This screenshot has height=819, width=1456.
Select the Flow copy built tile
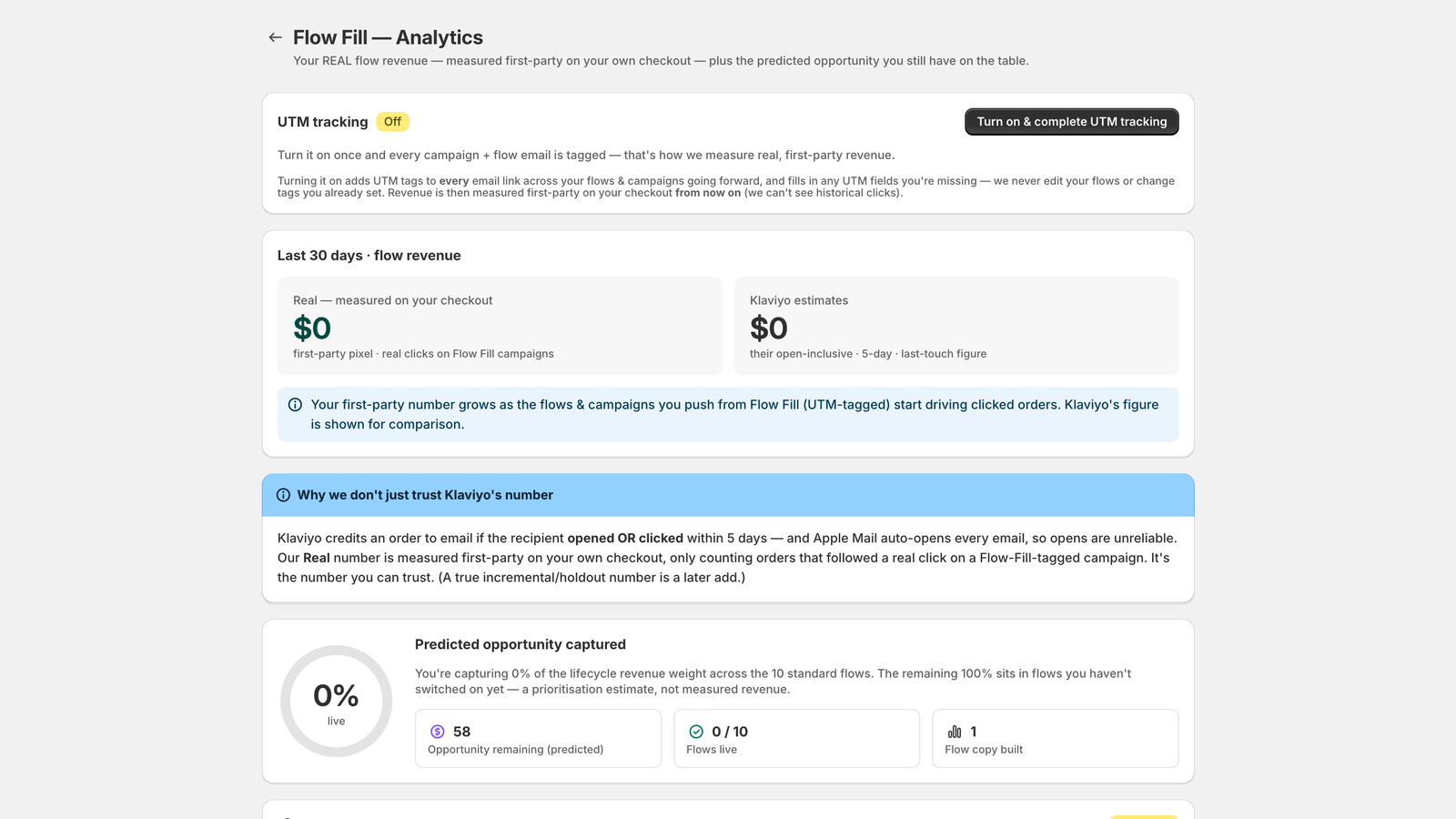1055,739
